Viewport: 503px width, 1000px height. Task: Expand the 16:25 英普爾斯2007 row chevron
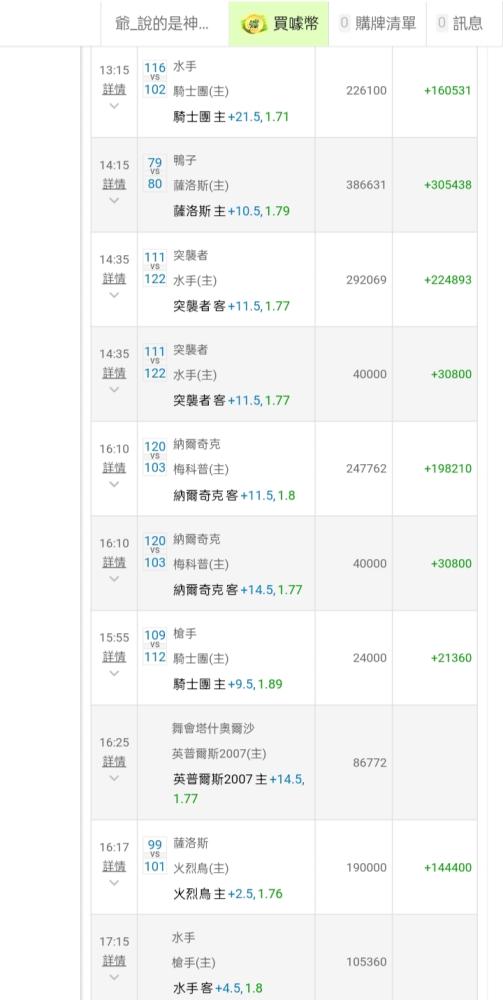point(114,778)
